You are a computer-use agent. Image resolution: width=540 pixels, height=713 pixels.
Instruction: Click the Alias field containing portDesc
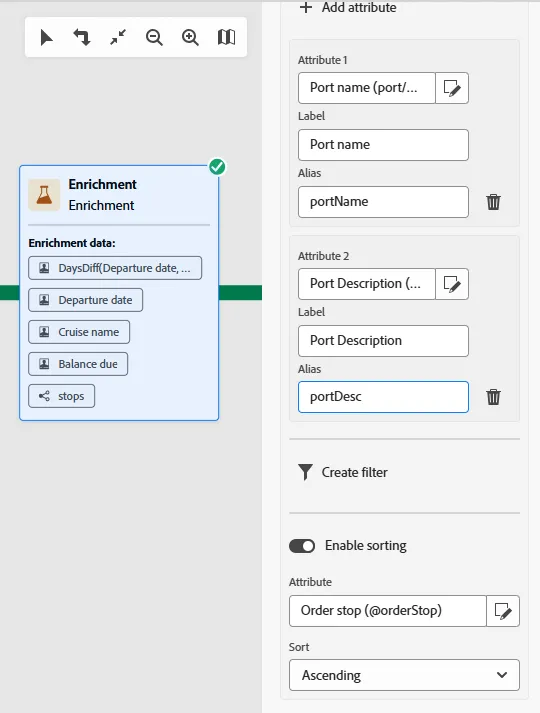click(383, 397)
